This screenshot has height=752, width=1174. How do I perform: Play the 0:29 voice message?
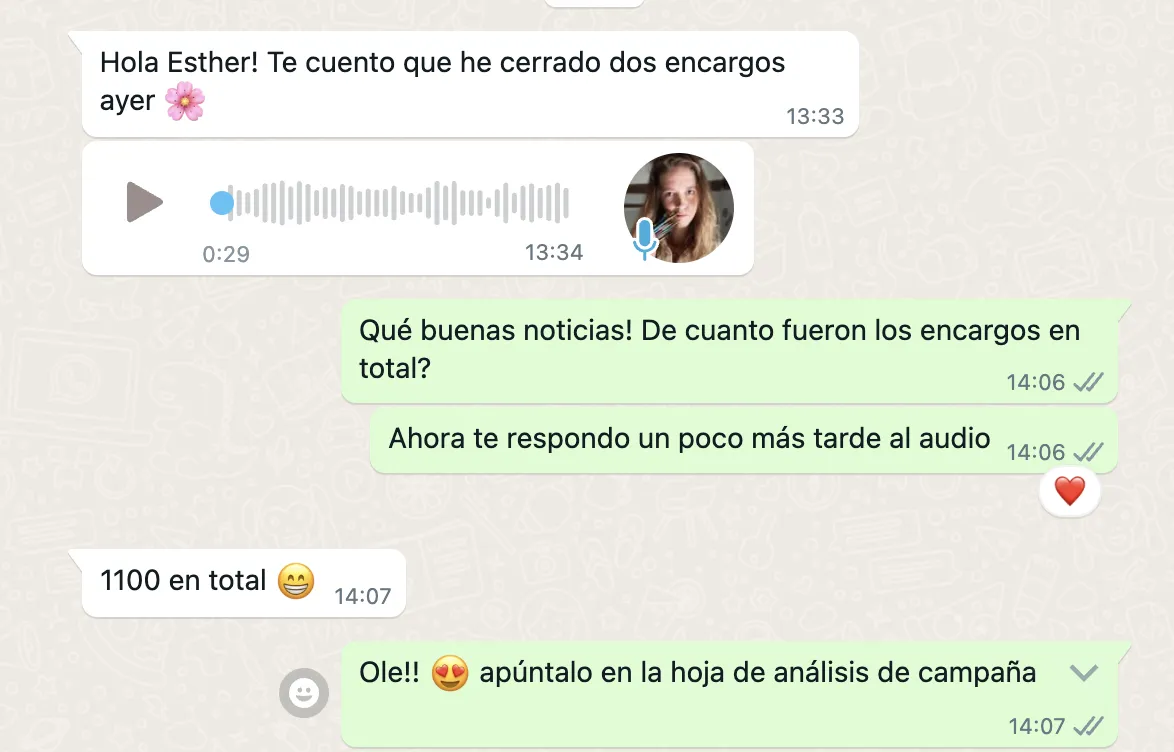coord(145,202)
